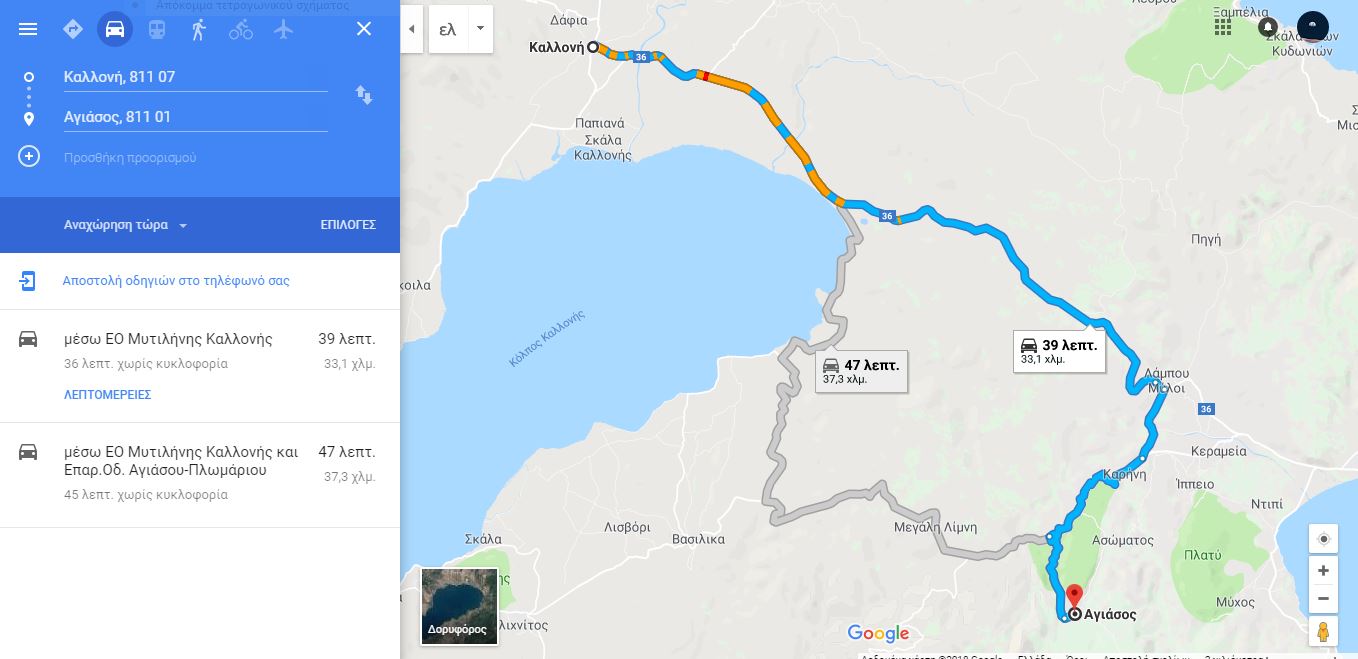Close the directions panel with X

pyautogui.click(x=364, y=29)
